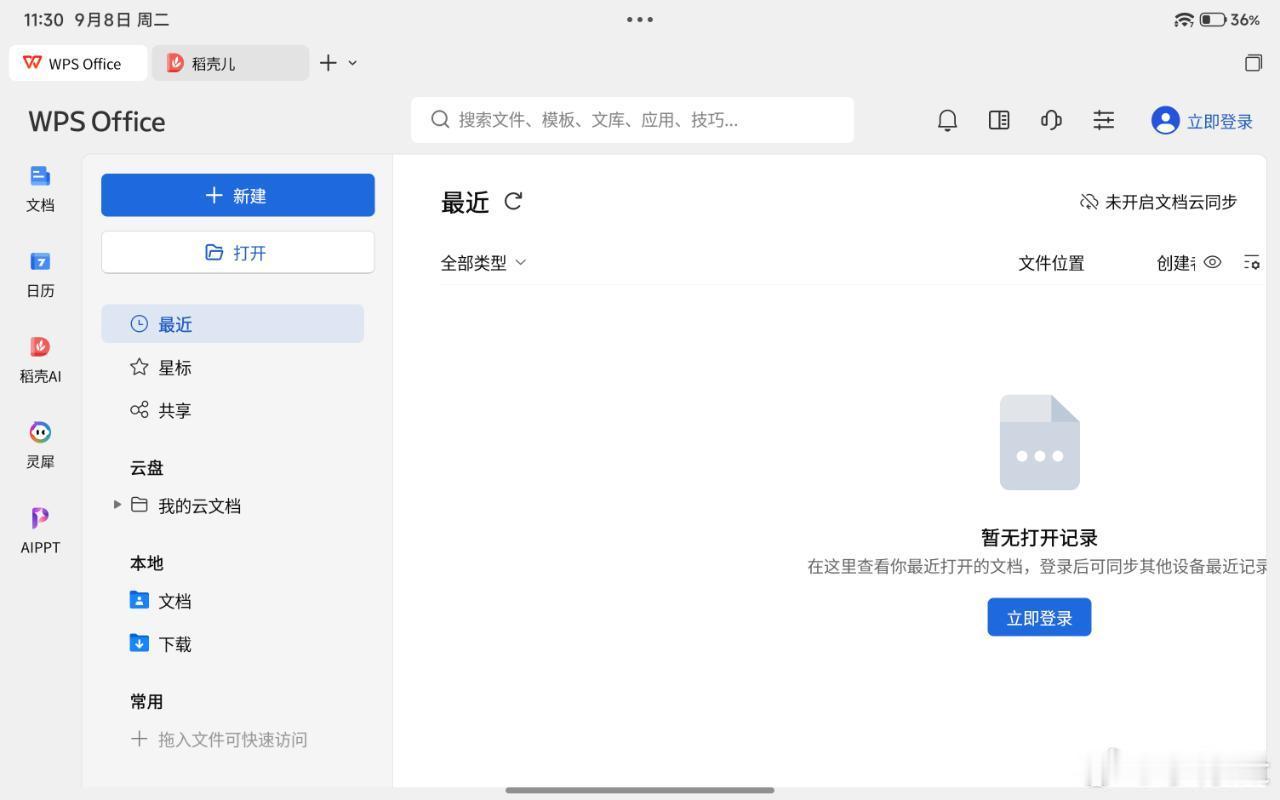Image resolution: width=1280 pixels, height=800 pixels.
Task: Click the 常用 section heading
Action: 146,702
